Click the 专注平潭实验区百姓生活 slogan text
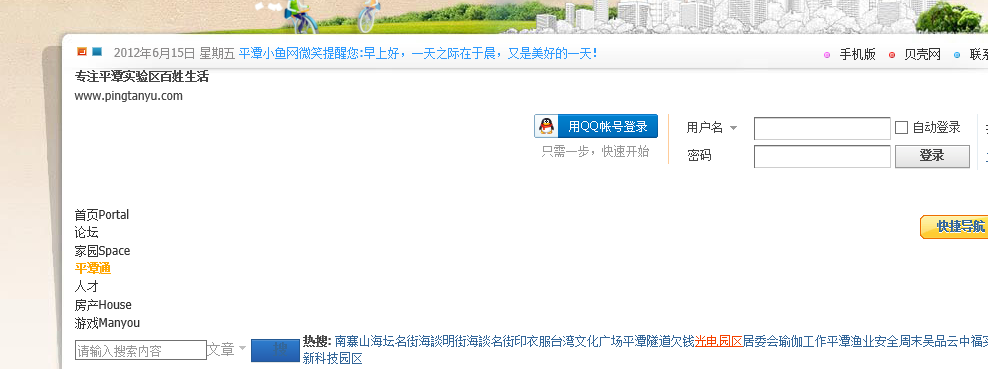This screenshot has height=369, width=988. click(141, 77)
